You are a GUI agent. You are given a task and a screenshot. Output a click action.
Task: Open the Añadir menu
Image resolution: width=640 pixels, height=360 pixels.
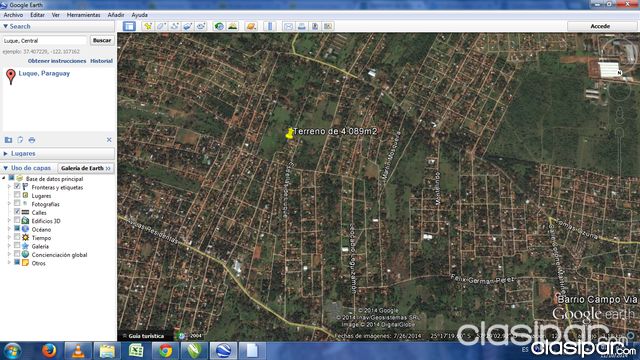point(116,15)
